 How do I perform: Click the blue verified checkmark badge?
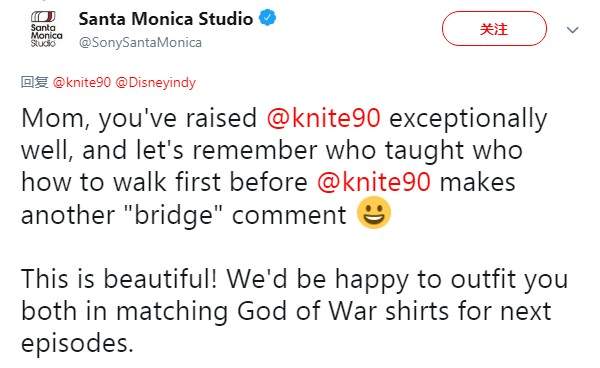pyautogui.click(x=268, y=18)
